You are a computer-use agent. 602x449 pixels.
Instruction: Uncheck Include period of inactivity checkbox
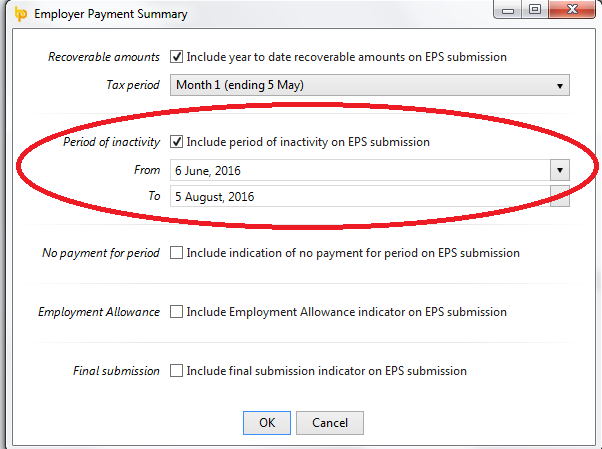point(176,142)
